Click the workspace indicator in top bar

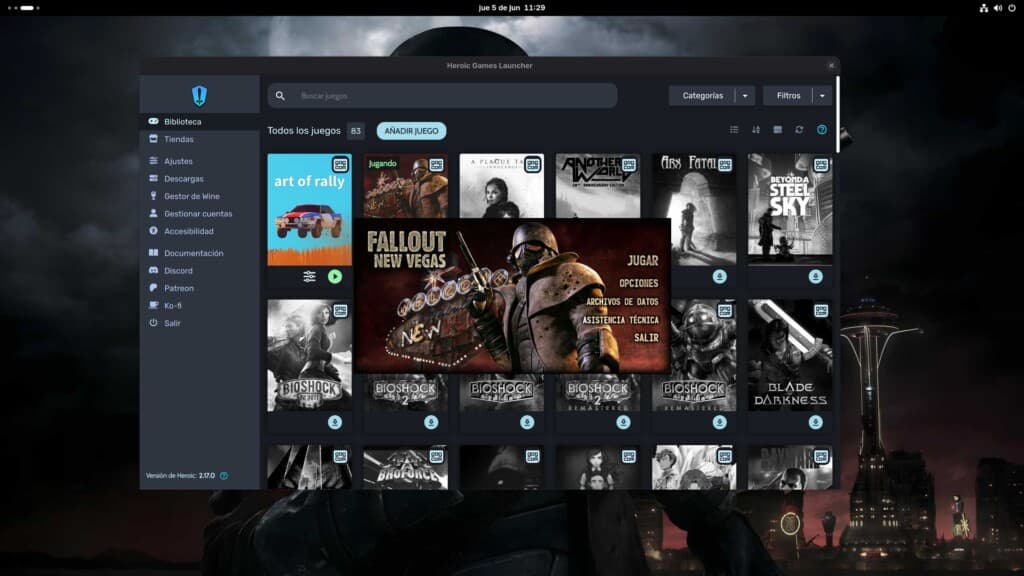[x=24, y=8]
